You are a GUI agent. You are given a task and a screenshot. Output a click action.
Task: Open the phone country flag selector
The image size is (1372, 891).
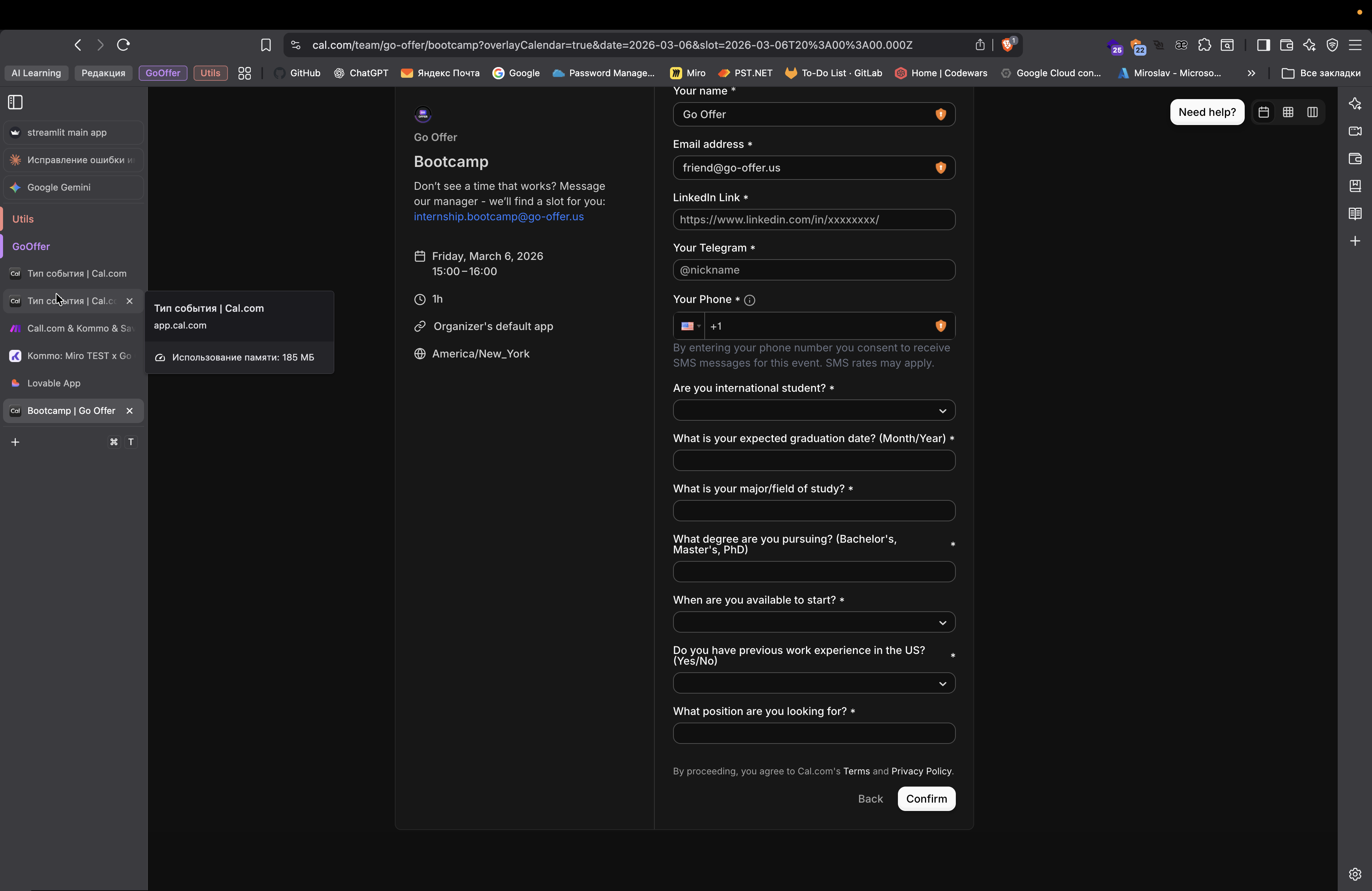[690, 326]
